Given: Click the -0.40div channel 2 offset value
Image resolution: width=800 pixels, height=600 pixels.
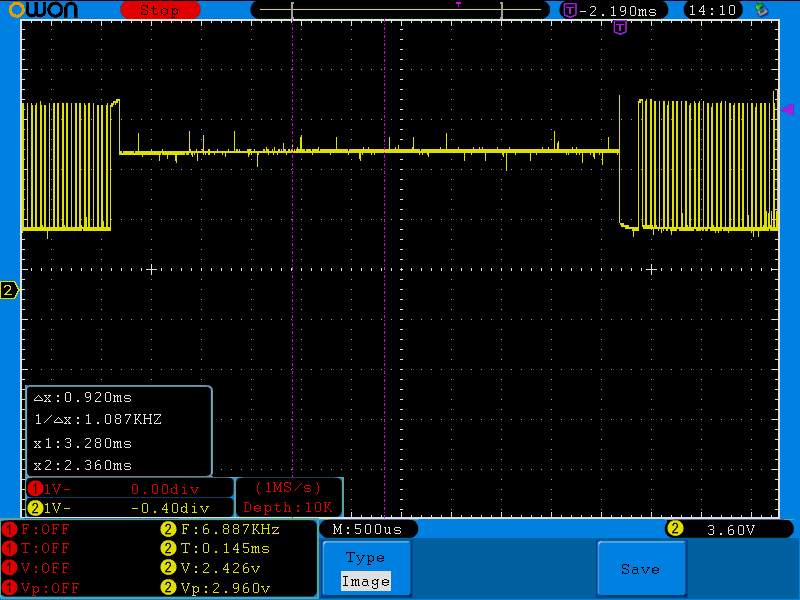Looking at the screenshot, I should click(170, 509).
